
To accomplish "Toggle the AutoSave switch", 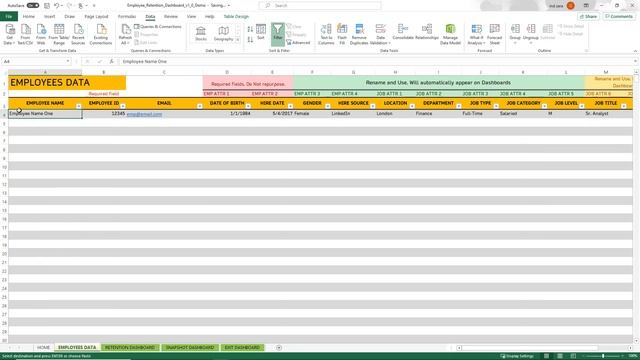I will tap(33, 6).
